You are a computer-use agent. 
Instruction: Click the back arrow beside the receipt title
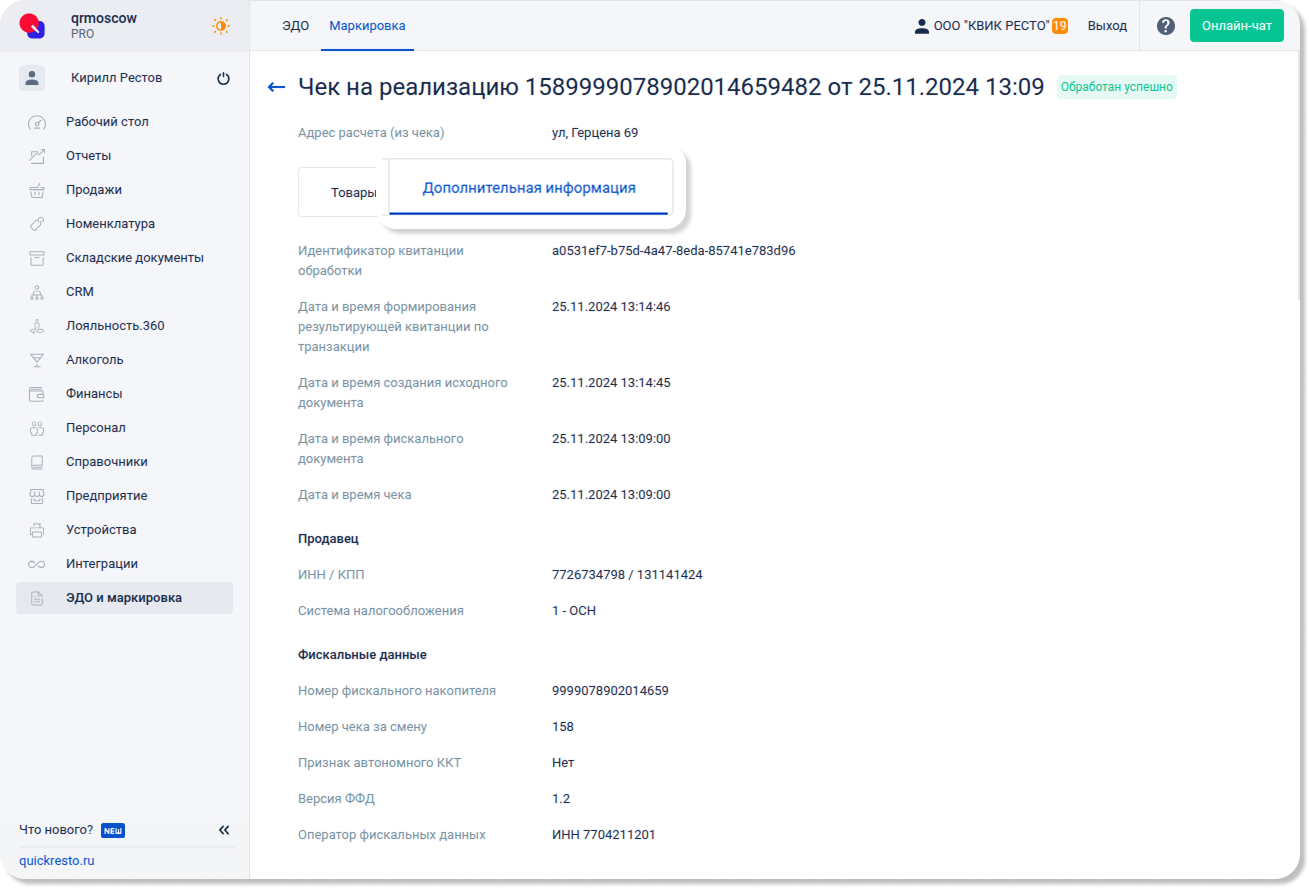pos(277,88)
